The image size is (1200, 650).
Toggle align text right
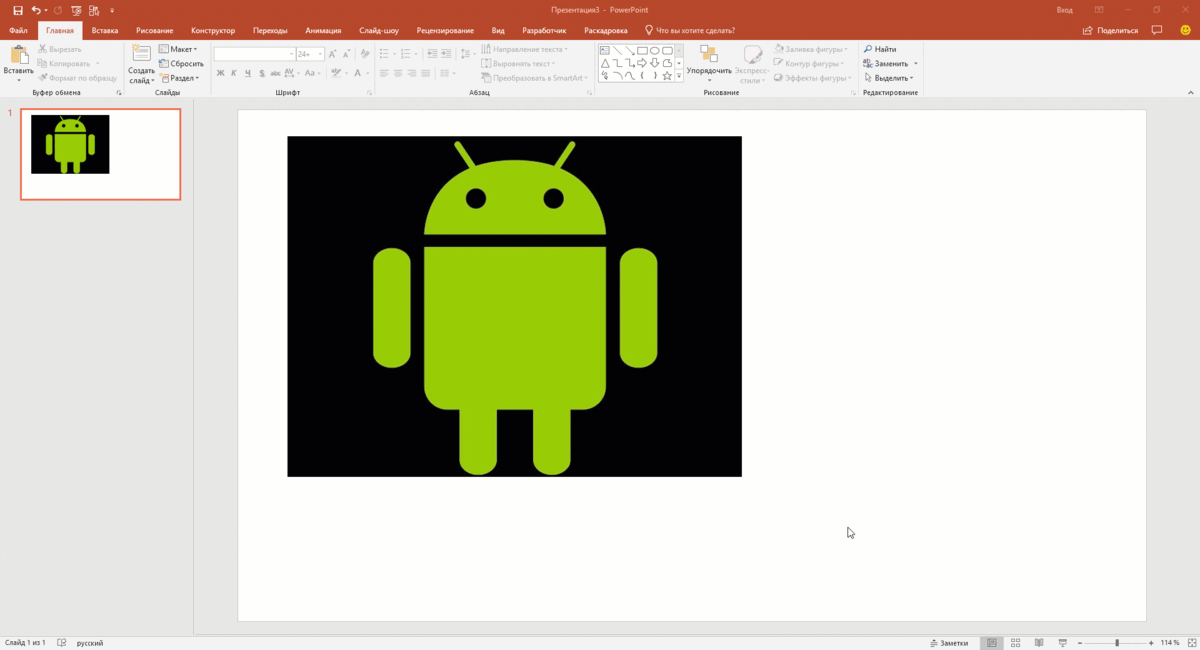[x=412, y=73]
